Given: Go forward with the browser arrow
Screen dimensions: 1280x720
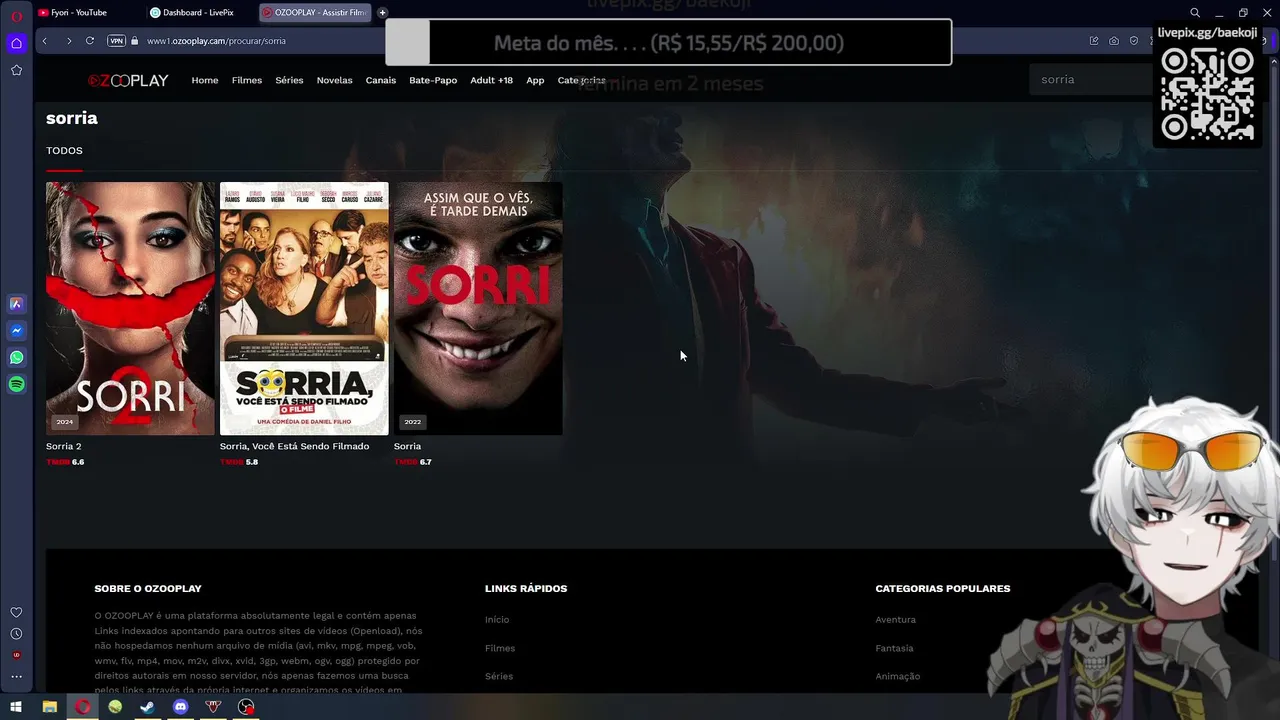Looking at the screenshot, I should click(68, 41).
